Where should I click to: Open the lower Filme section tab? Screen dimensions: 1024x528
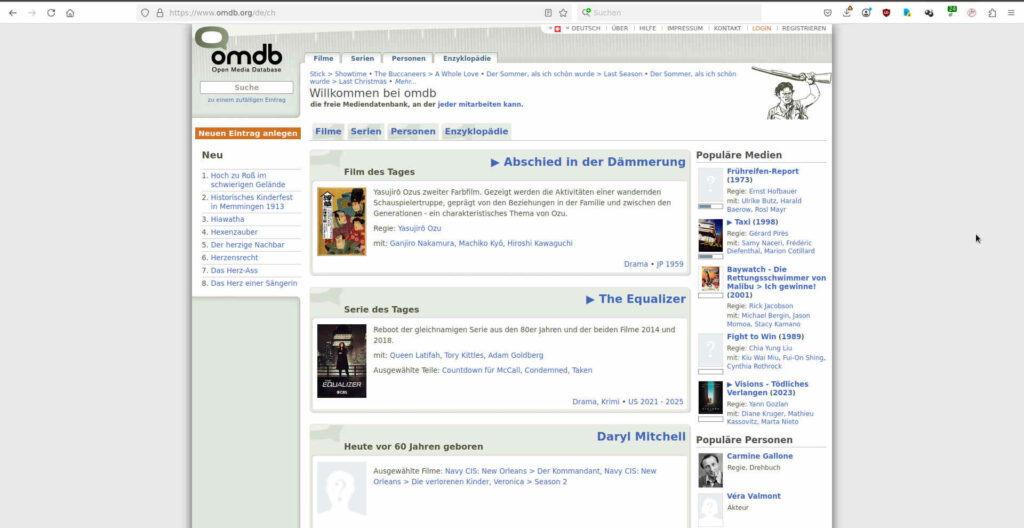(x=328, y=131)
